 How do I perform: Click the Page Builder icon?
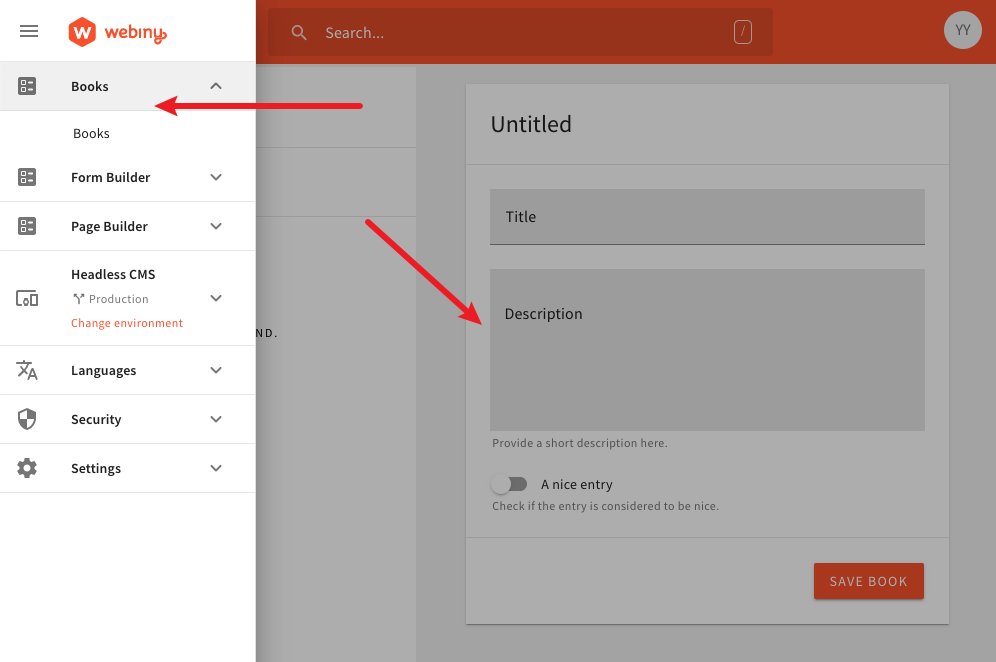[x=27, y=226]
